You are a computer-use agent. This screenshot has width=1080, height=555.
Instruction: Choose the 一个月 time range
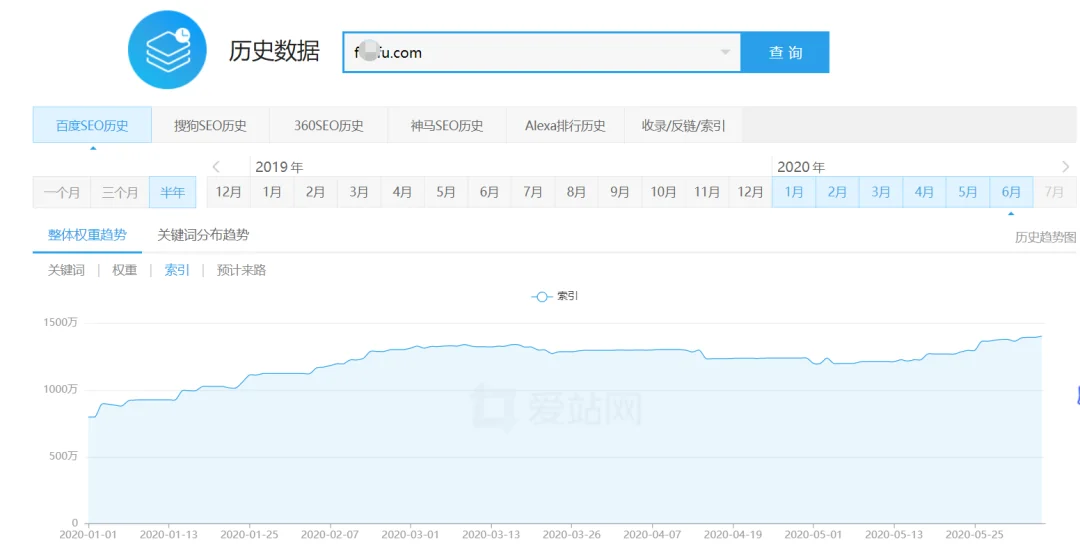pos(62,192)
